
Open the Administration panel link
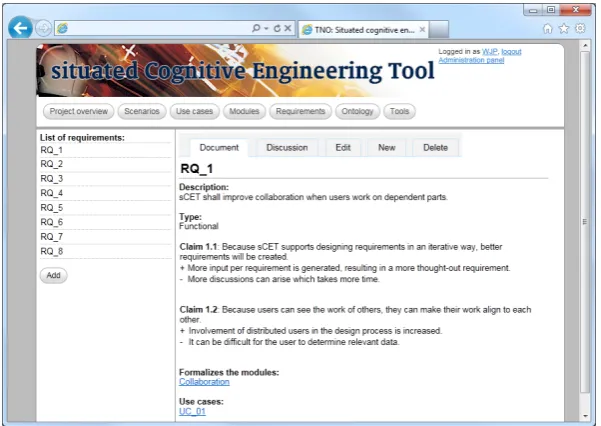point(471,60)
